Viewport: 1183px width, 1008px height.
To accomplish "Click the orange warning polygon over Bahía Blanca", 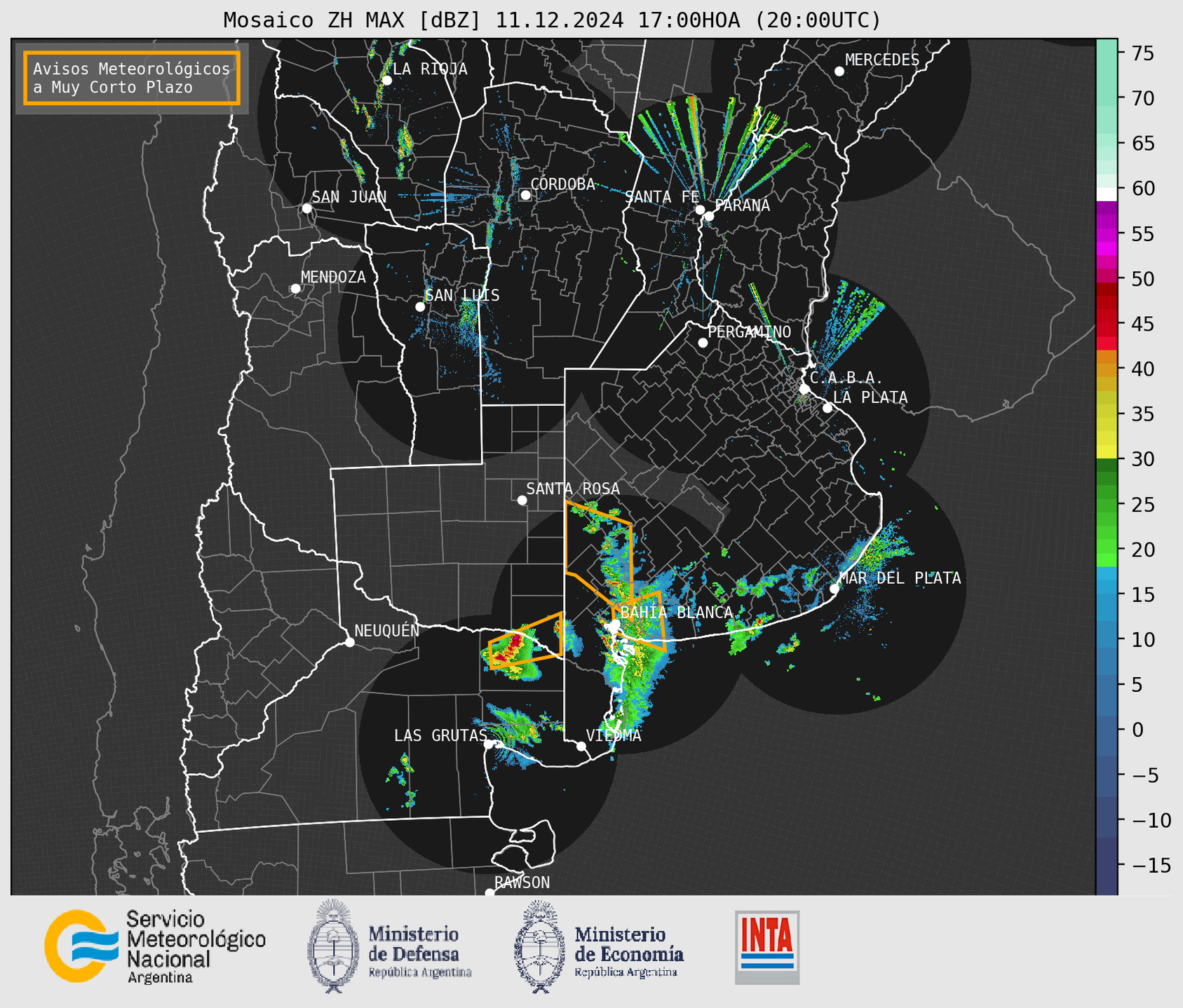I will click(640, 620).
